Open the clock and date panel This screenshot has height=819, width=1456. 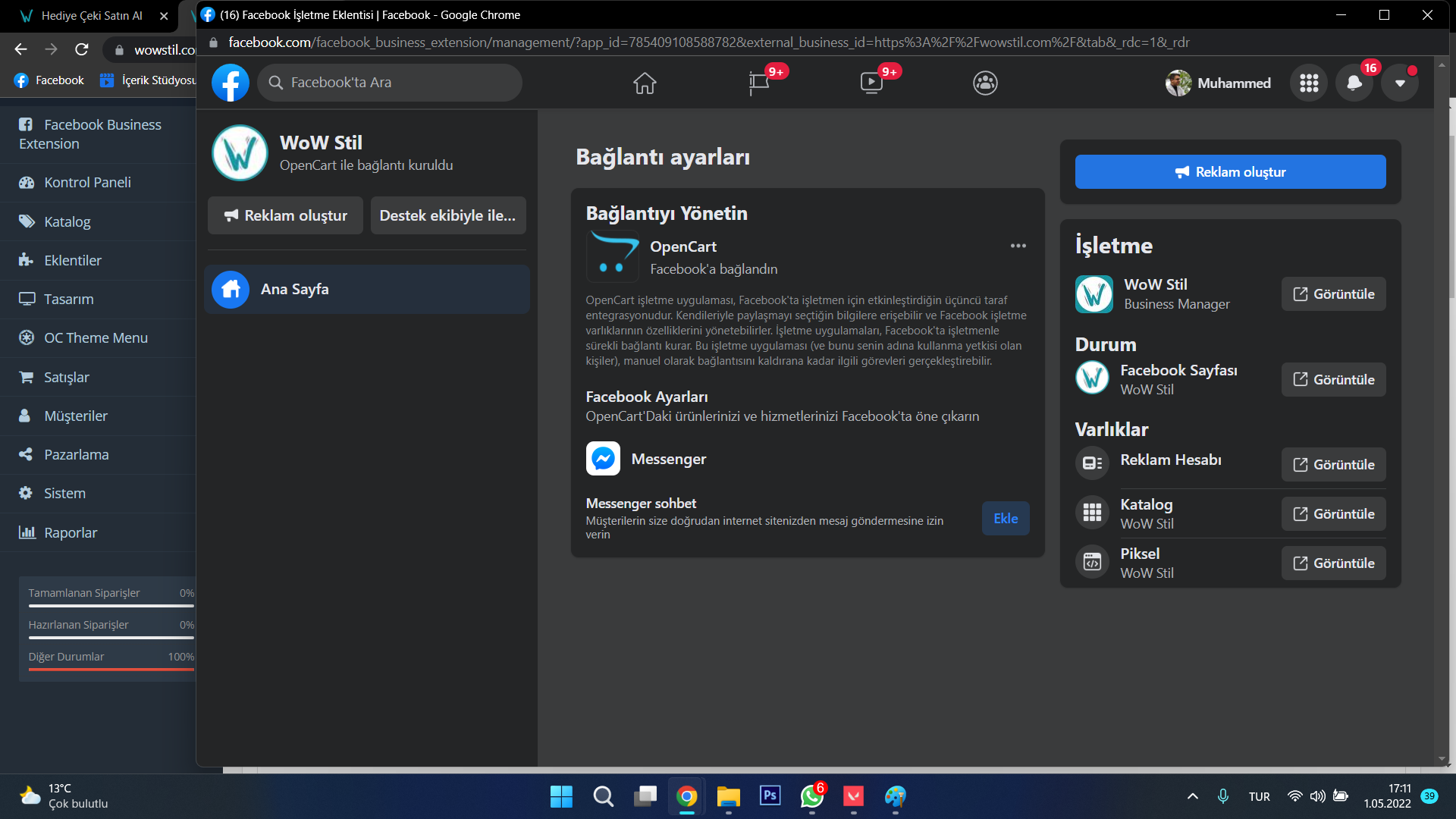coord(1388,796)
